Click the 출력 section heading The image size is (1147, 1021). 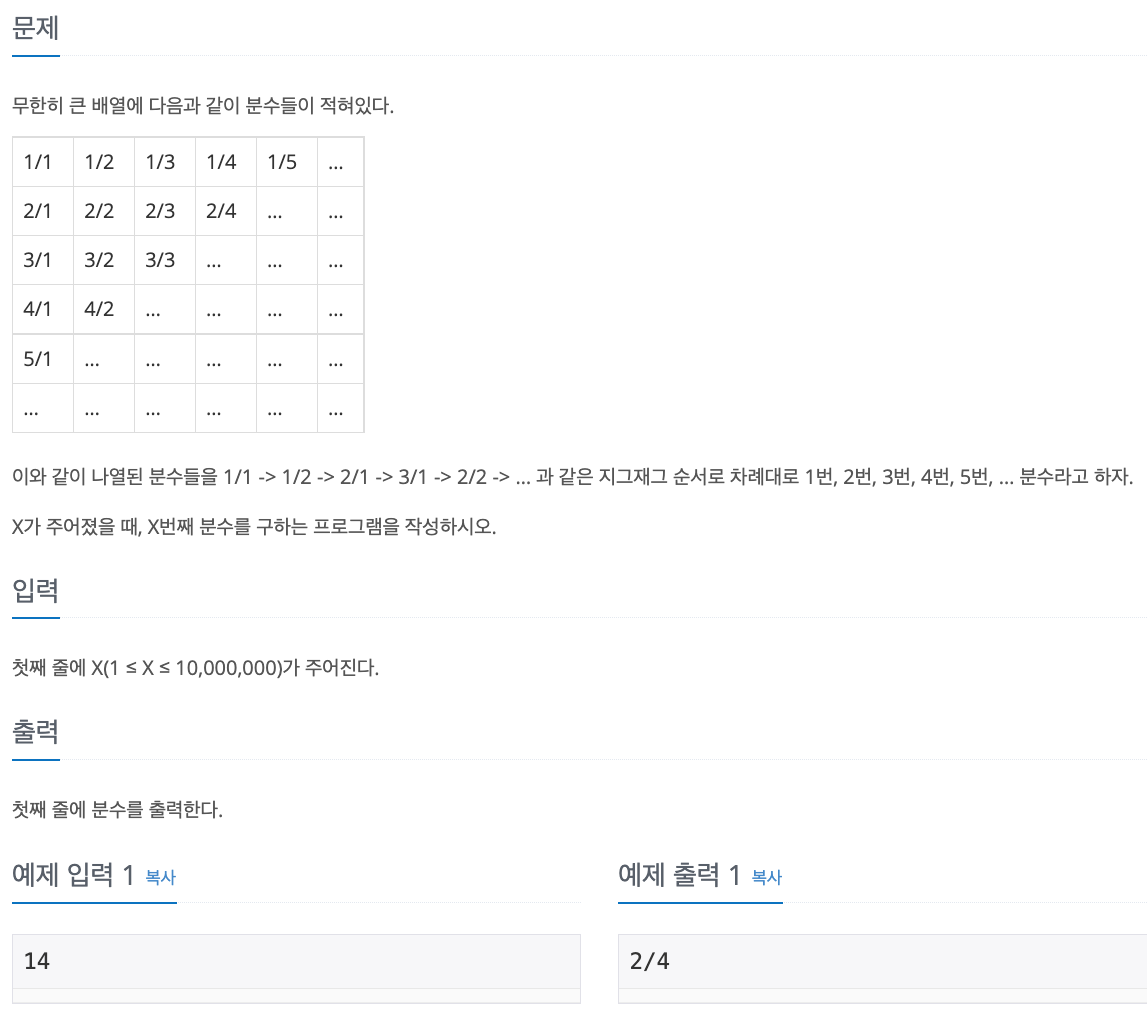[x=33, y=733]
